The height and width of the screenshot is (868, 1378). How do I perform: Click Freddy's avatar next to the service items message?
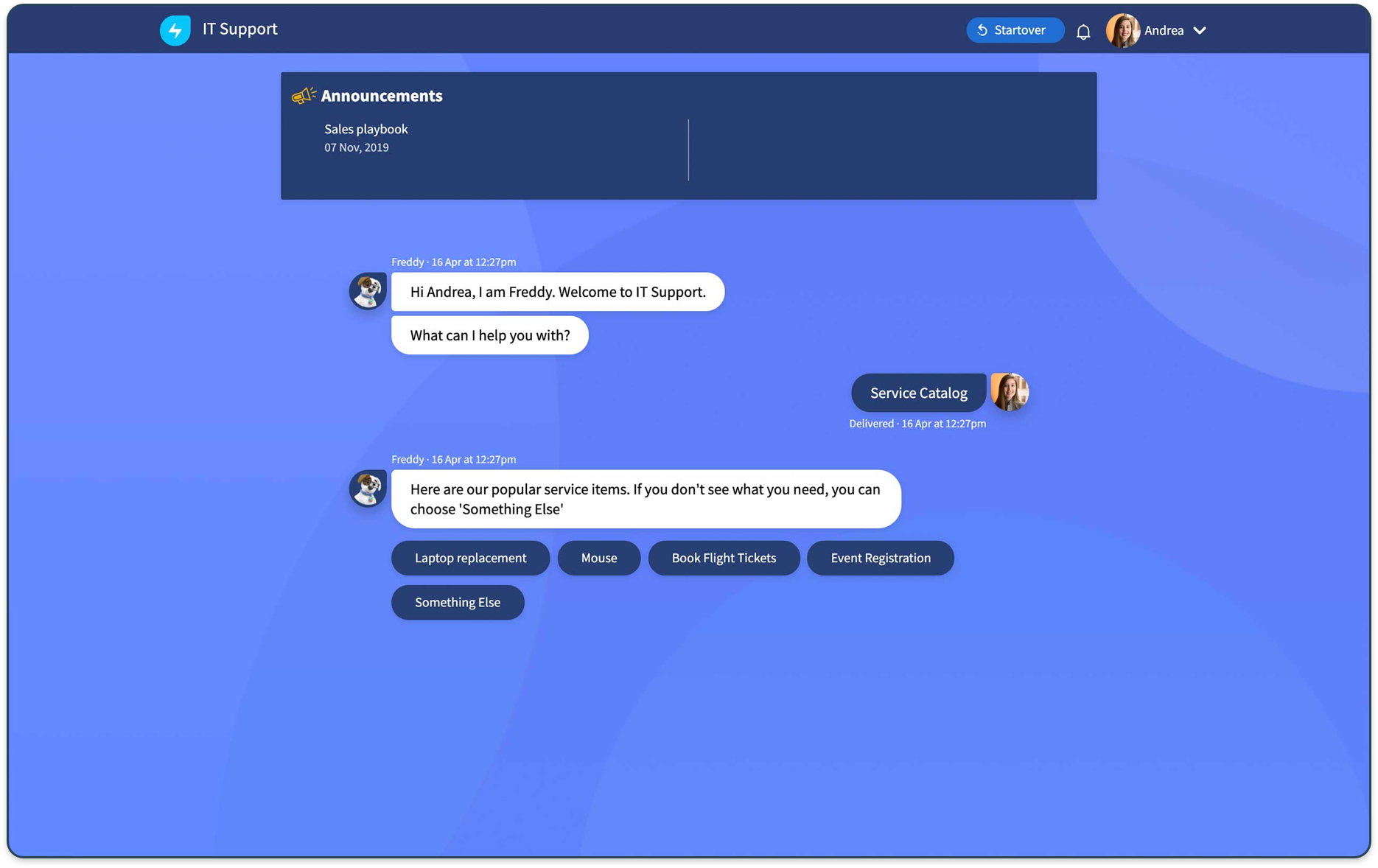click(x=367, y=489)
